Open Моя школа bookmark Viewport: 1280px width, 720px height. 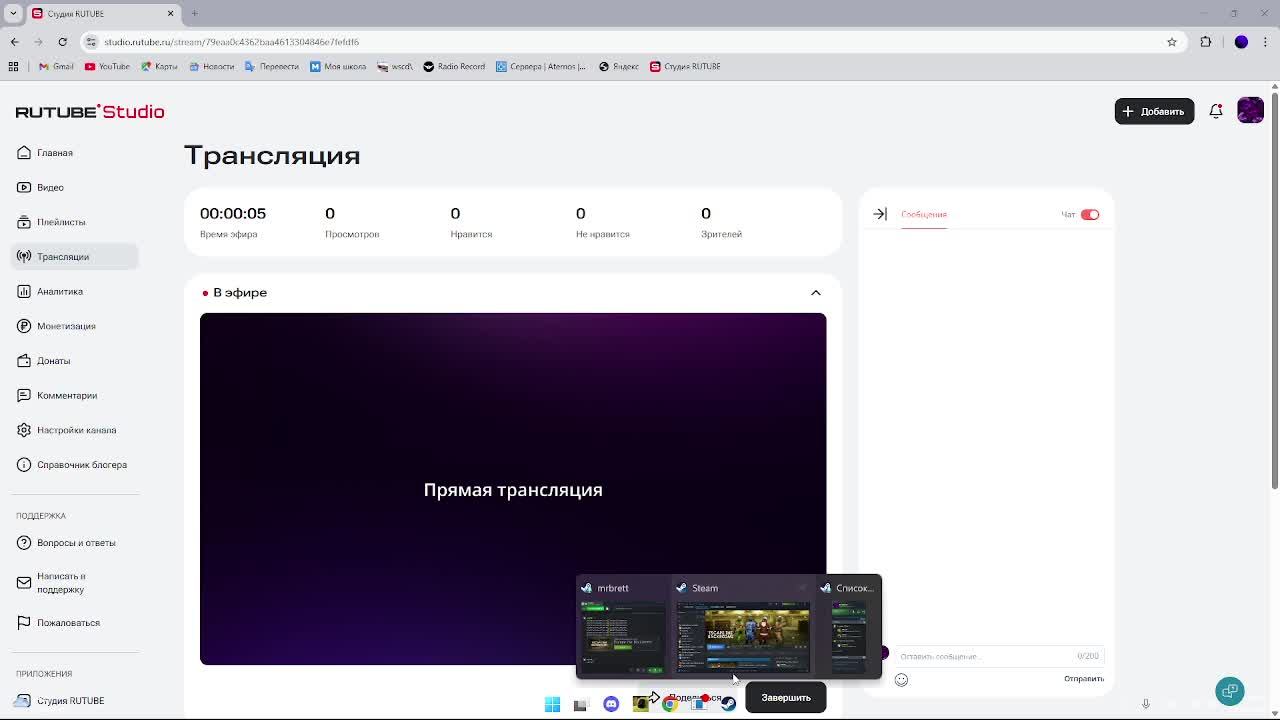coord(337,66)
